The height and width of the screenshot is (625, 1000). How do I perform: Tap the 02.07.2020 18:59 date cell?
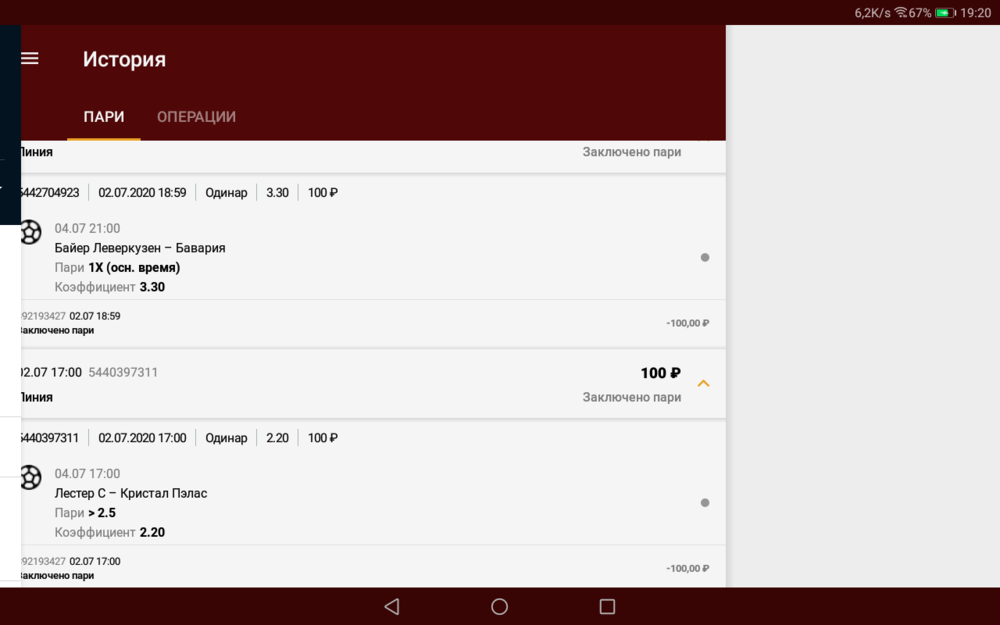(142, 193)
